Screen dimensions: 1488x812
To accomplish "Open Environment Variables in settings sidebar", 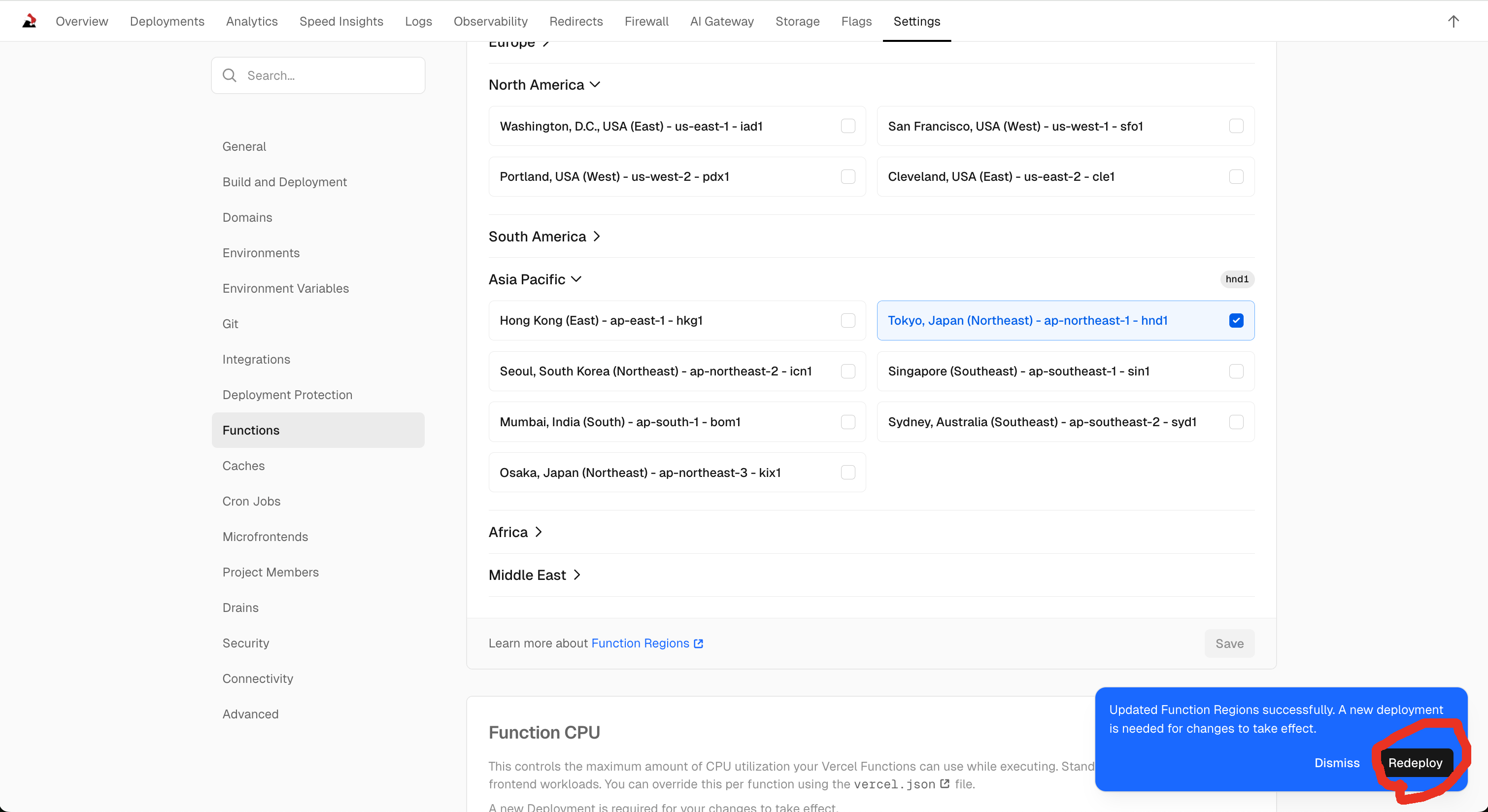I will 285,288.
